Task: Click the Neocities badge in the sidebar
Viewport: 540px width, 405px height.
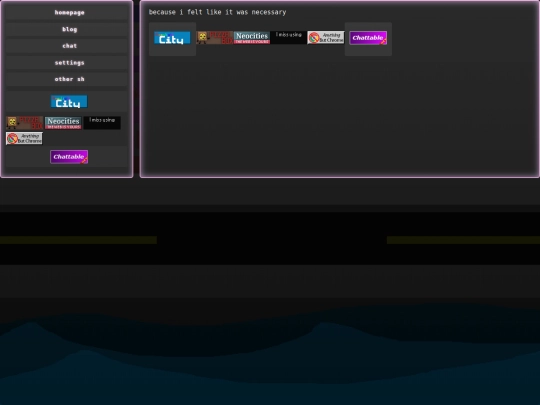Action: tap(63, 123)
